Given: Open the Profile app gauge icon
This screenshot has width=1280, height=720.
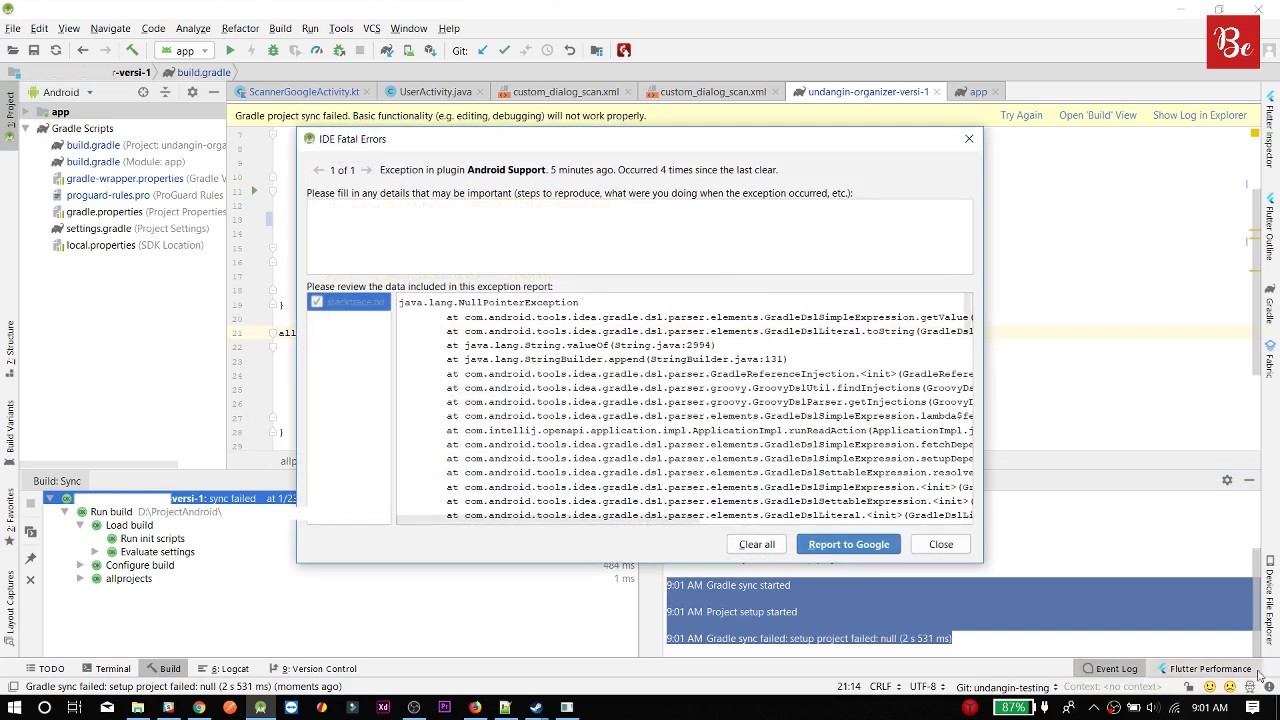Looking at the screenshot, I should pos(317,50).
